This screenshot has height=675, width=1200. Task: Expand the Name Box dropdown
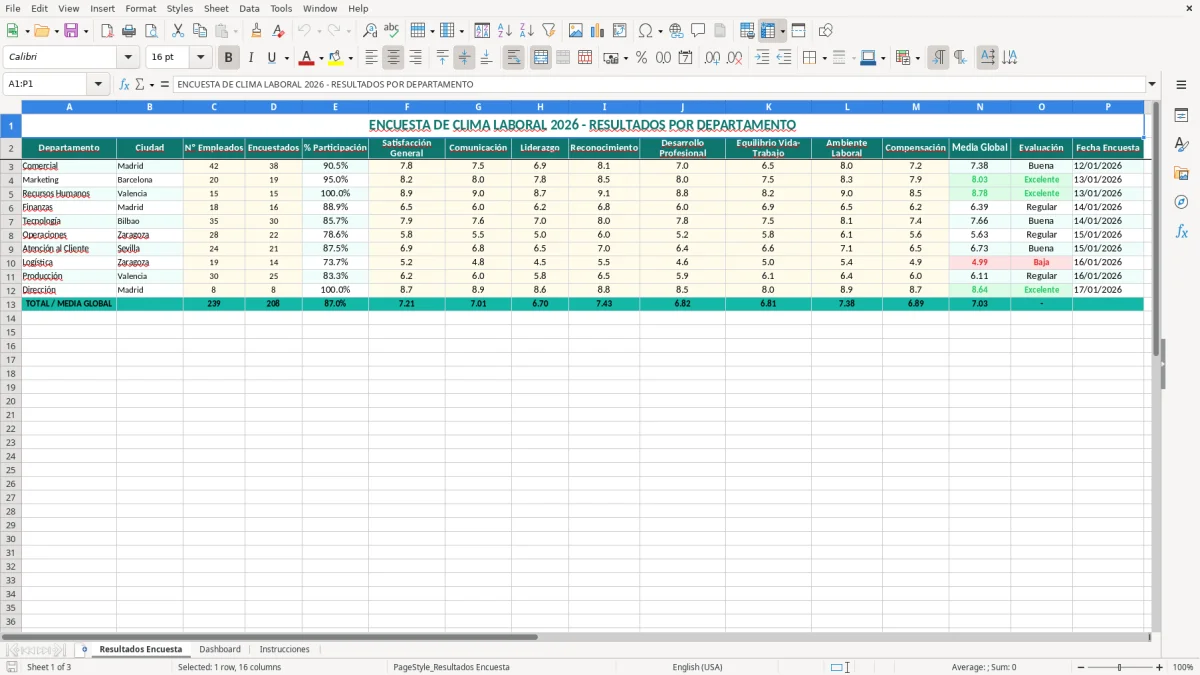pos(98,84)
